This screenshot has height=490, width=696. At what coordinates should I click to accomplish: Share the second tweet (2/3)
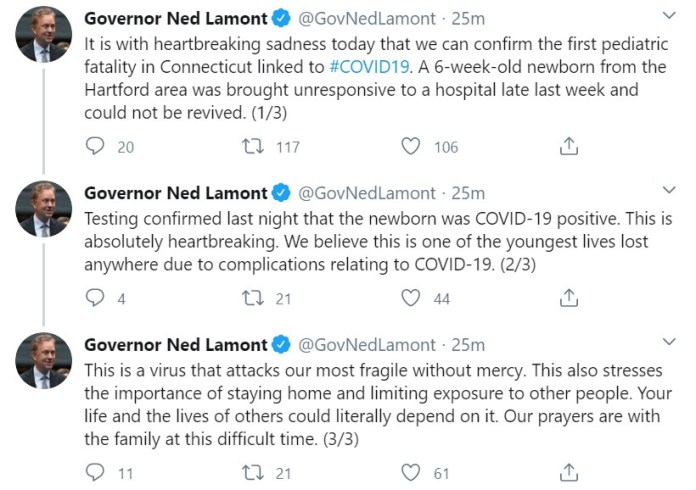[568, 298]
